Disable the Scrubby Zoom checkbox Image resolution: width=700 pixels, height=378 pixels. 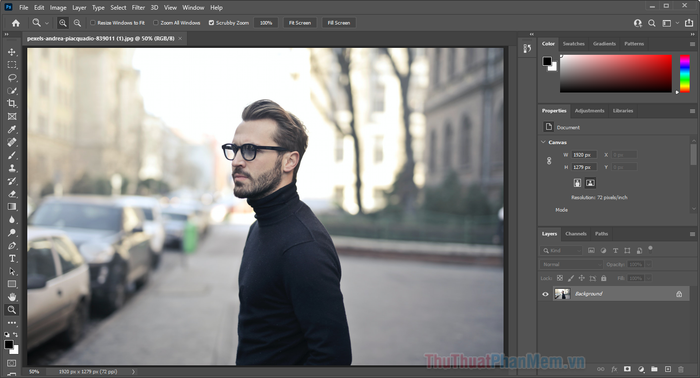coord(212,23)
